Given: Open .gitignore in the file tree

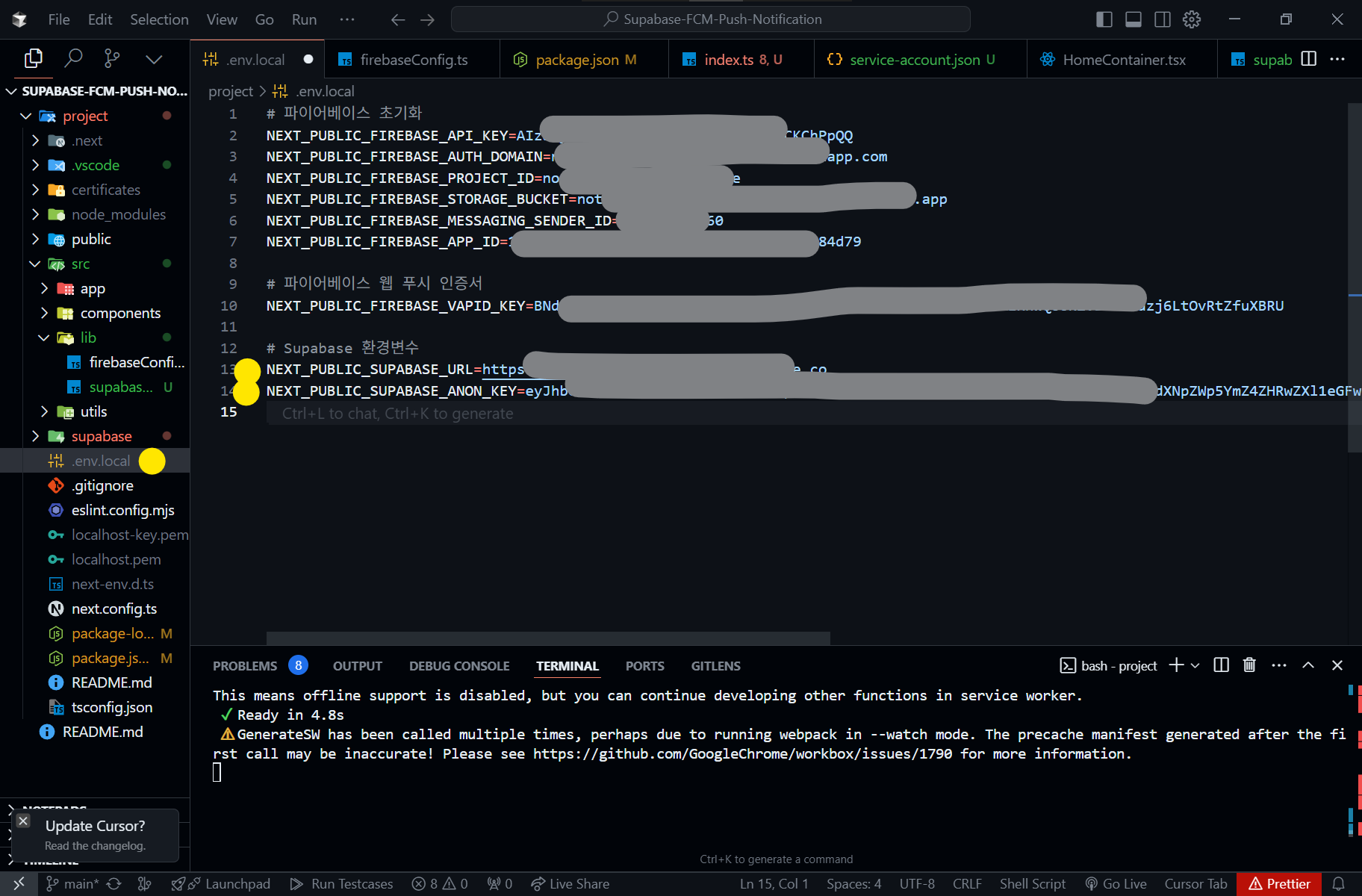Looking at the screenshot, I should click(95, 485).
